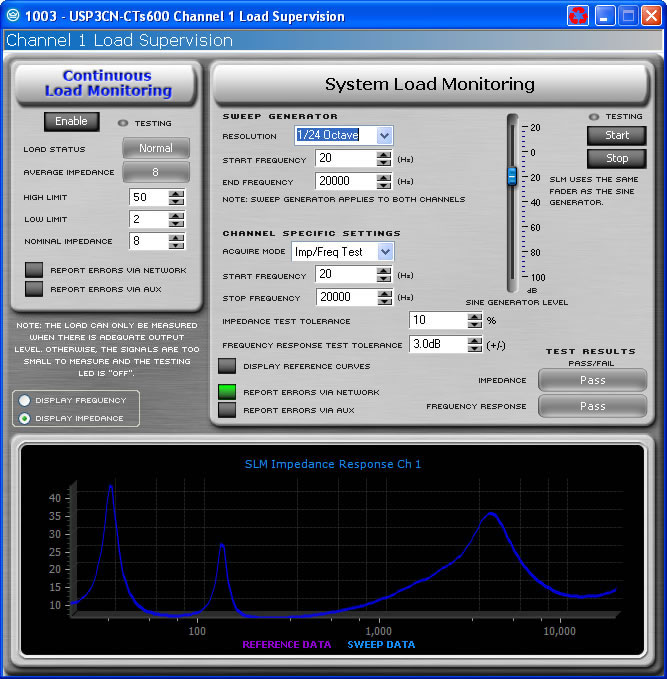
Task: Decrease Stop Frequency value
Action: point(385,301)
